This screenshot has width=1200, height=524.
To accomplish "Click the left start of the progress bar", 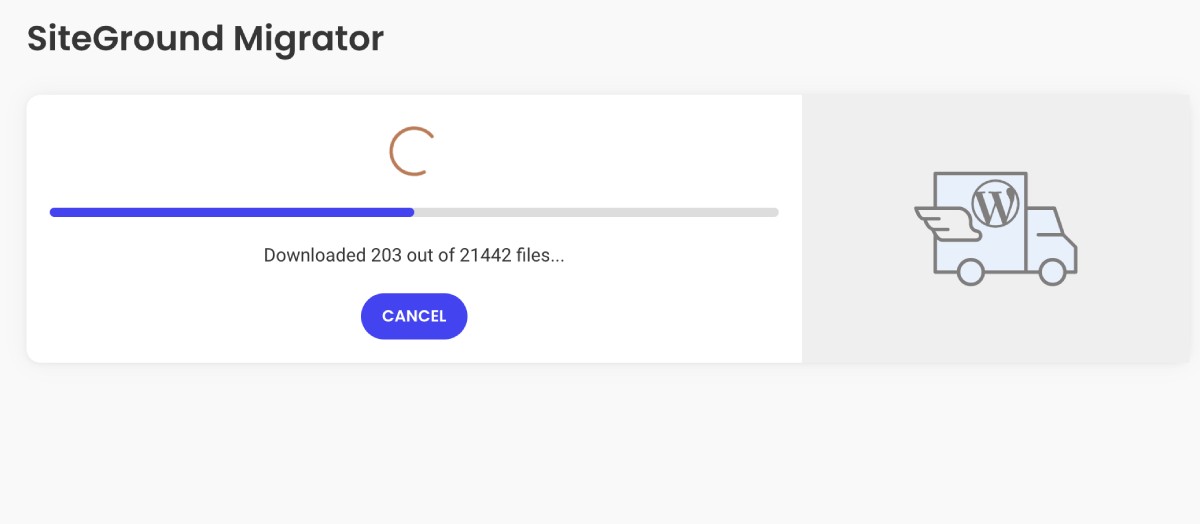I will click(54, 212).
